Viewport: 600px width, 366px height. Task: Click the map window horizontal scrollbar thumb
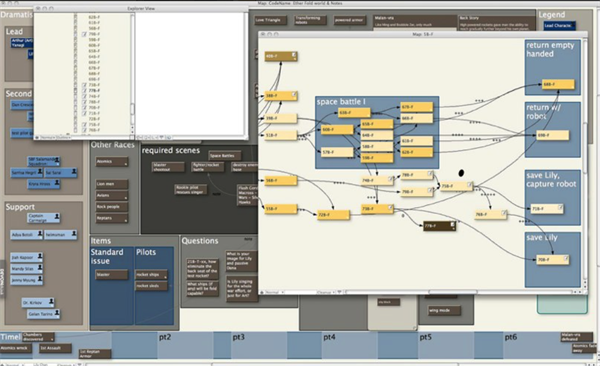453,292
